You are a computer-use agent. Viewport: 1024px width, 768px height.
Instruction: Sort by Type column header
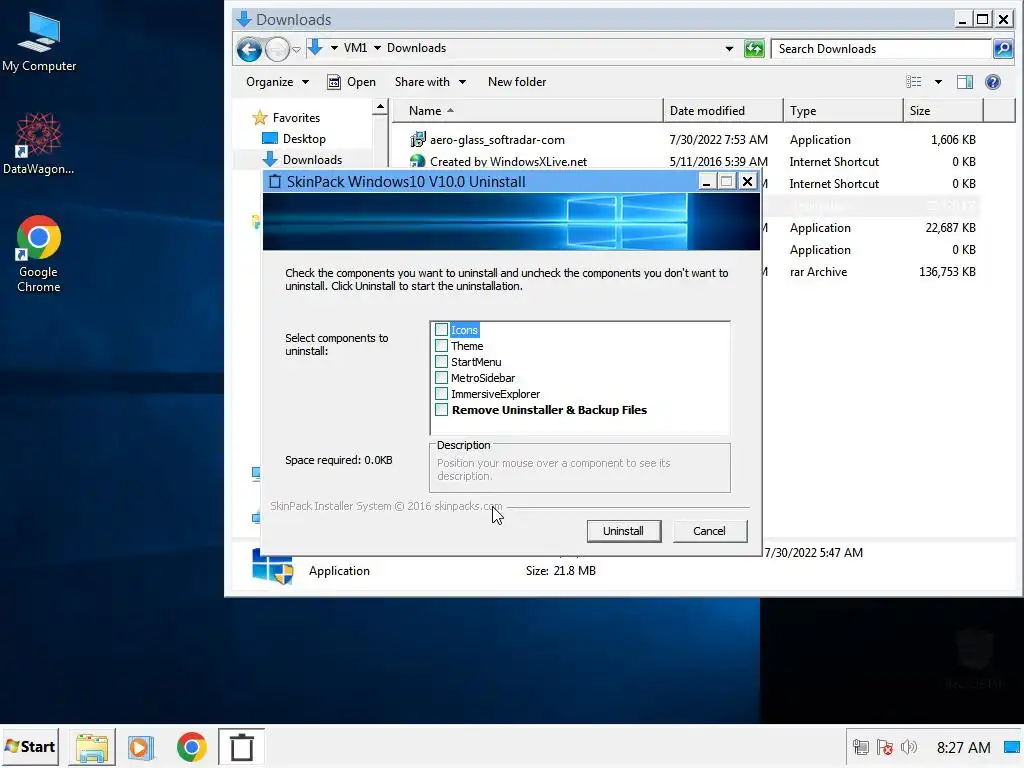point(842,111)
